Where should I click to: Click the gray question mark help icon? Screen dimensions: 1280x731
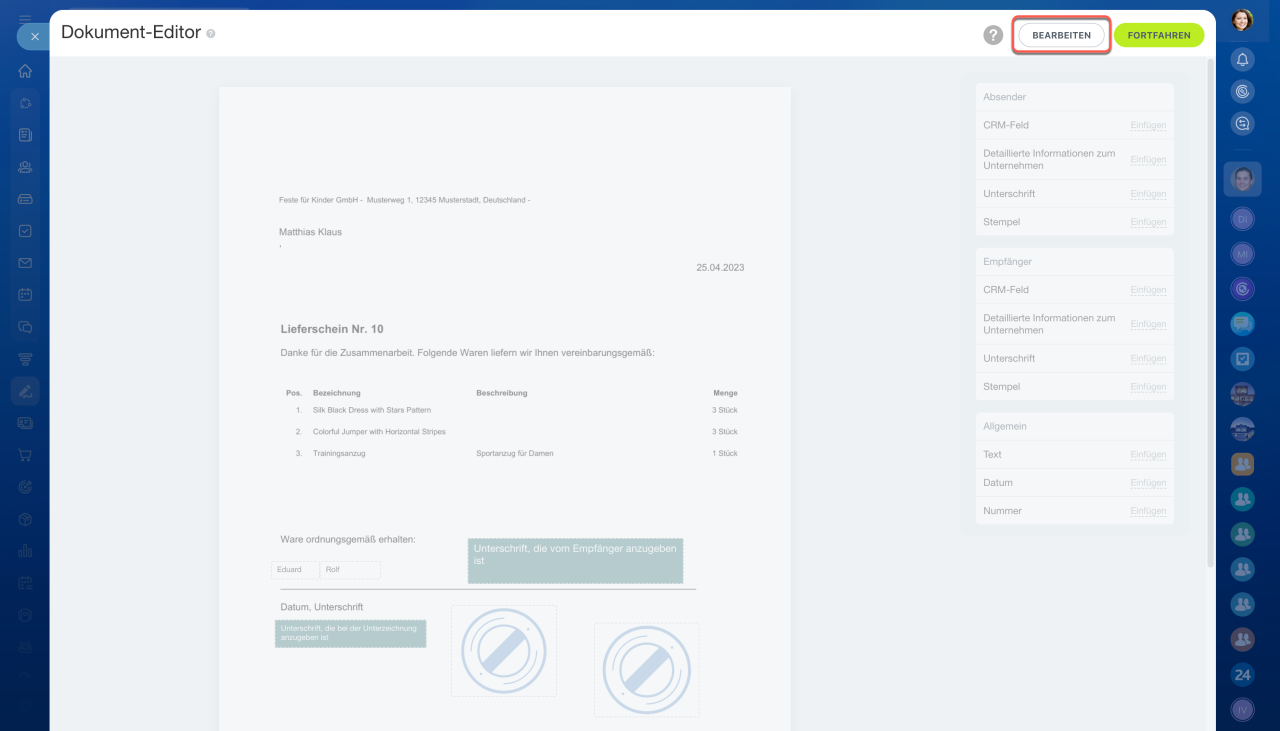pyautogui.click(x=992, y=35)
